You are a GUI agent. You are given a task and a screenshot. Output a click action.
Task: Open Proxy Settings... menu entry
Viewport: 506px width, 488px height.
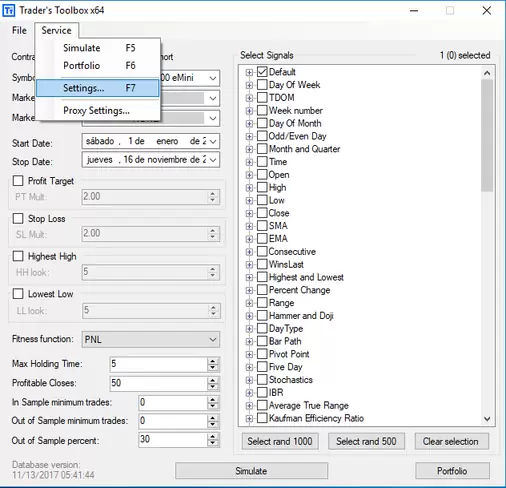coord(98,110)
